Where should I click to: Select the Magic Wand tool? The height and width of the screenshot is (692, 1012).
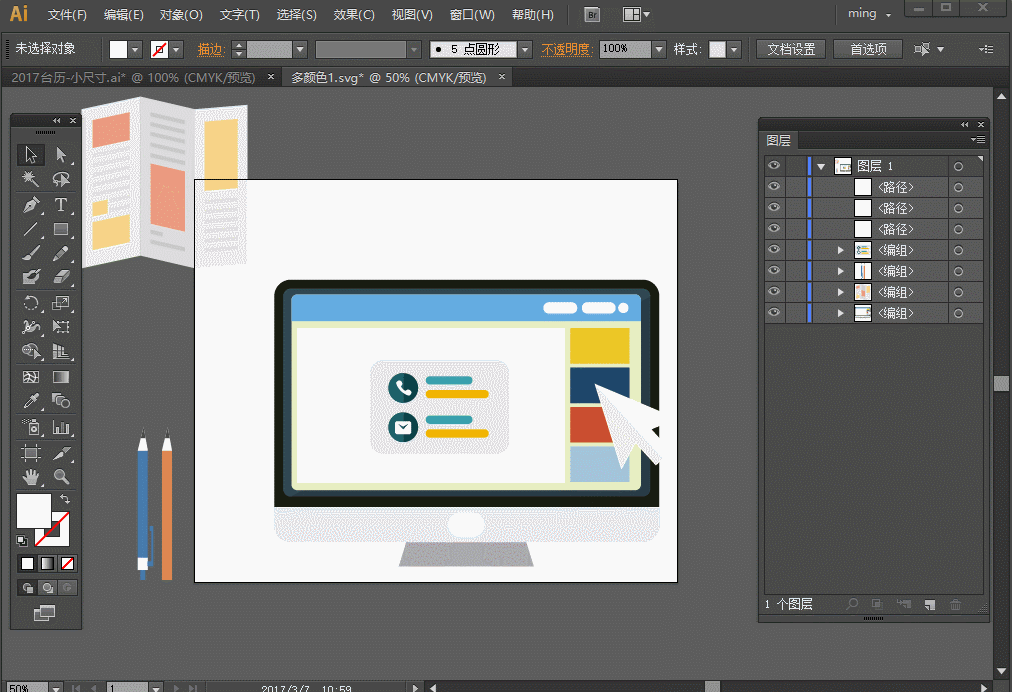[x=30, y=179]
